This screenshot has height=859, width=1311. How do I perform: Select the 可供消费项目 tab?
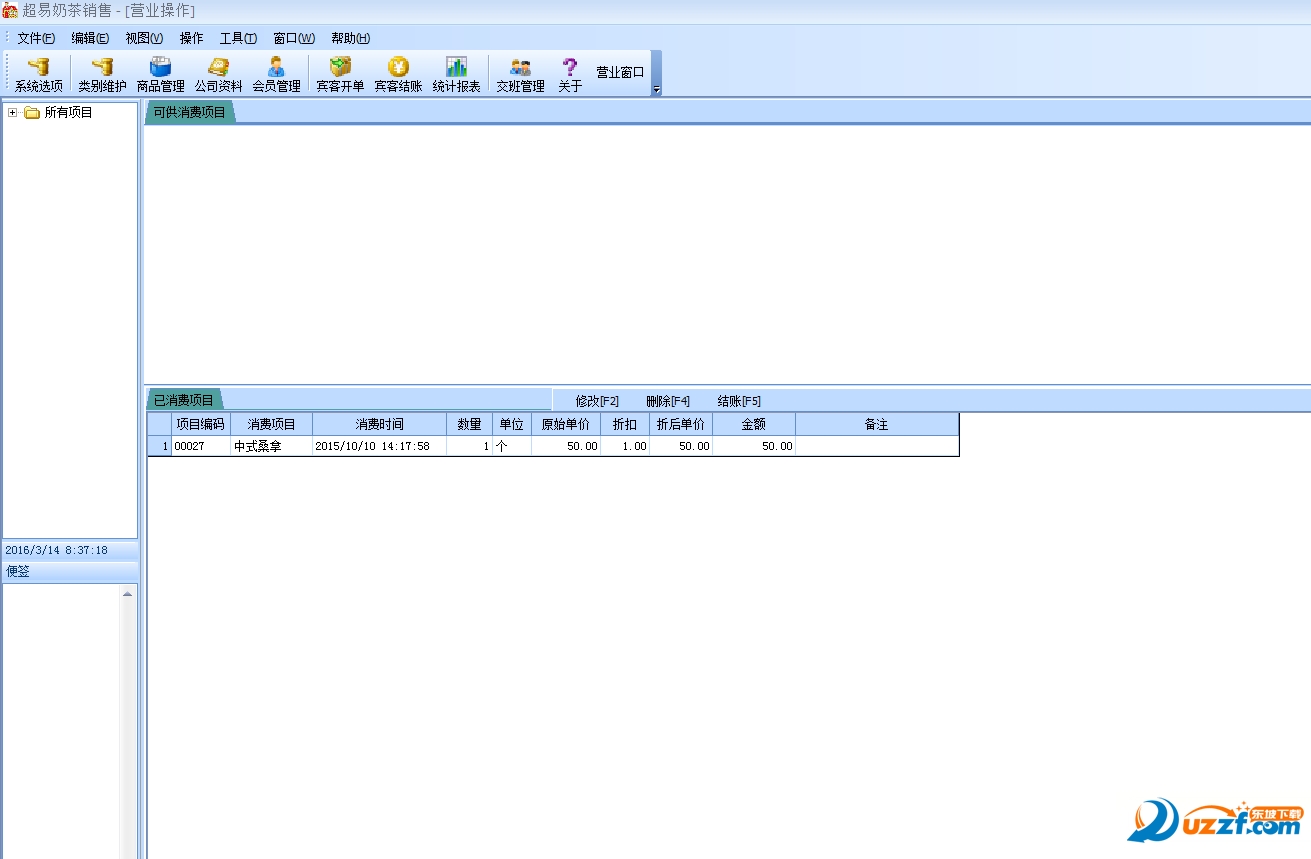click(x=190, y=112)
